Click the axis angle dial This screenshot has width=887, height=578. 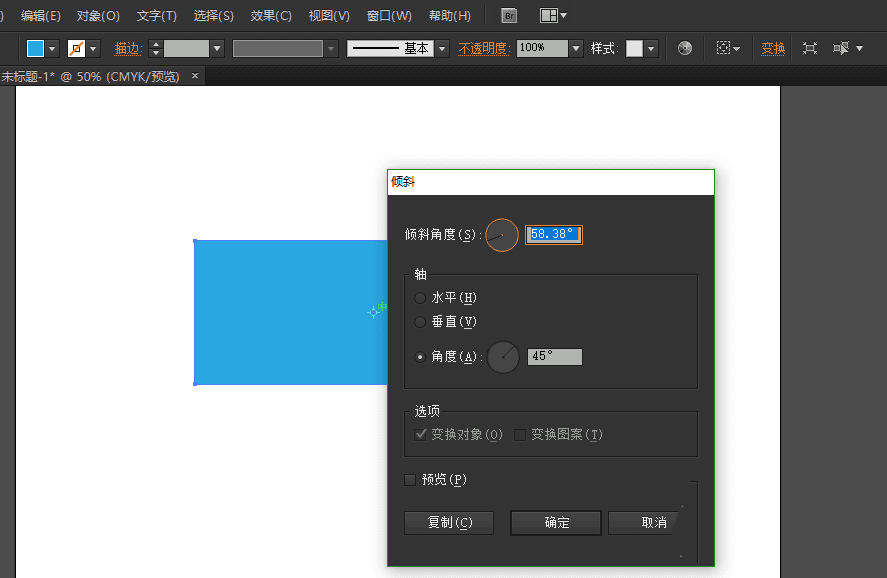(503, 357)
